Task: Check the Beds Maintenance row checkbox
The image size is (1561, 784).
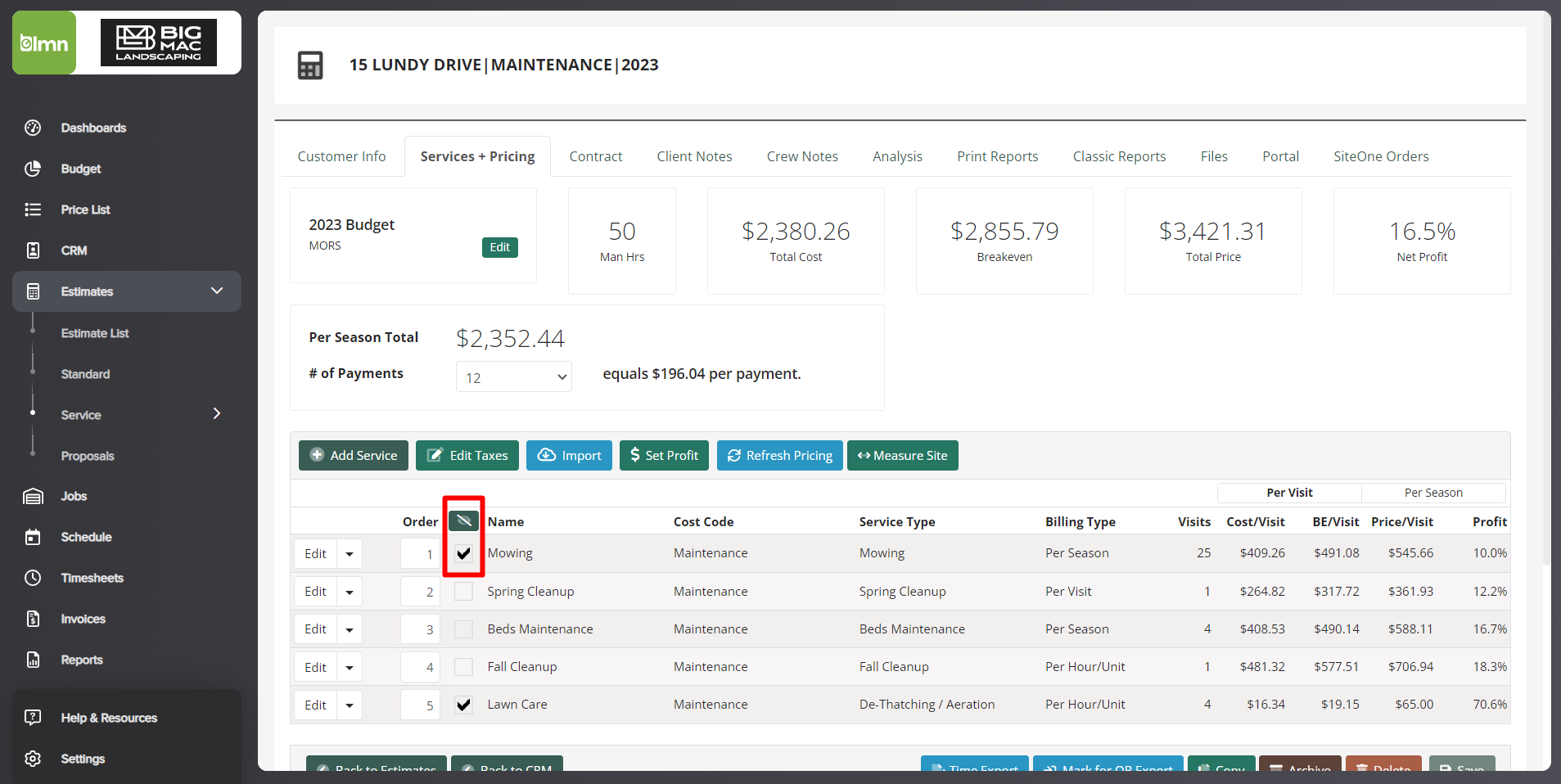Action: [x=463, y=629]
